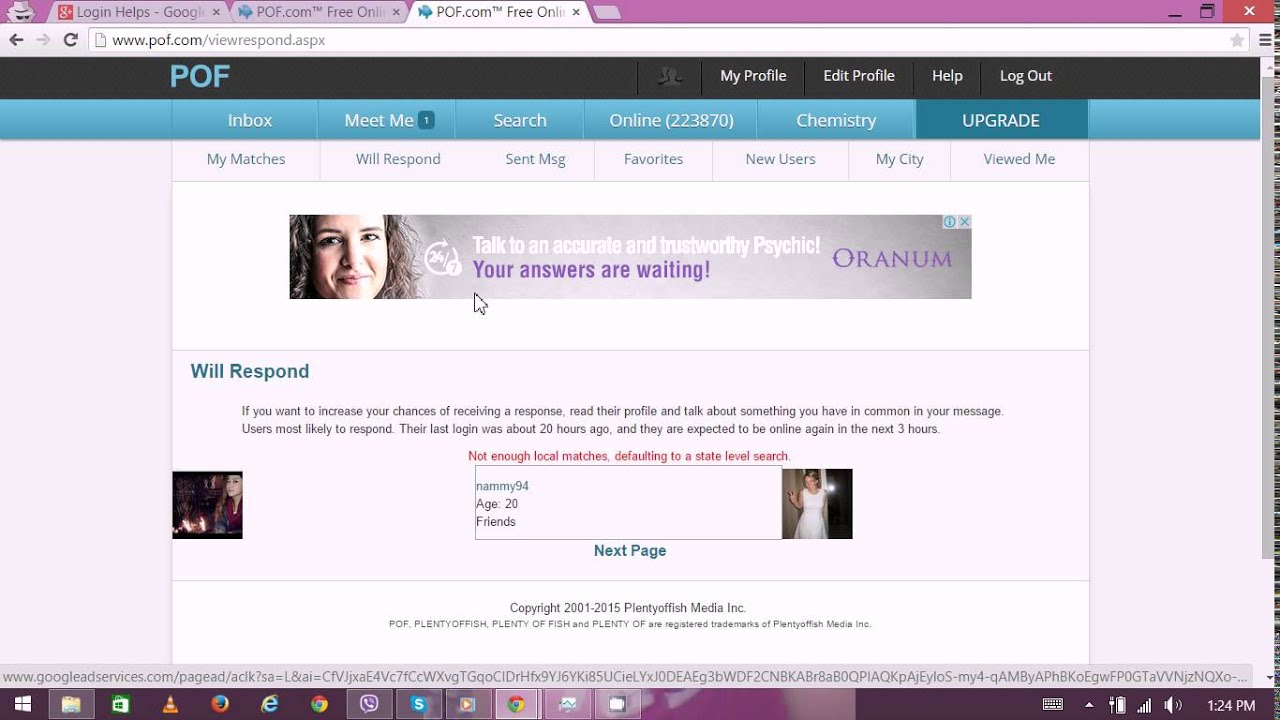Click the incognito spy icon
1280x720 pixels.
click(x=20, y=11)
